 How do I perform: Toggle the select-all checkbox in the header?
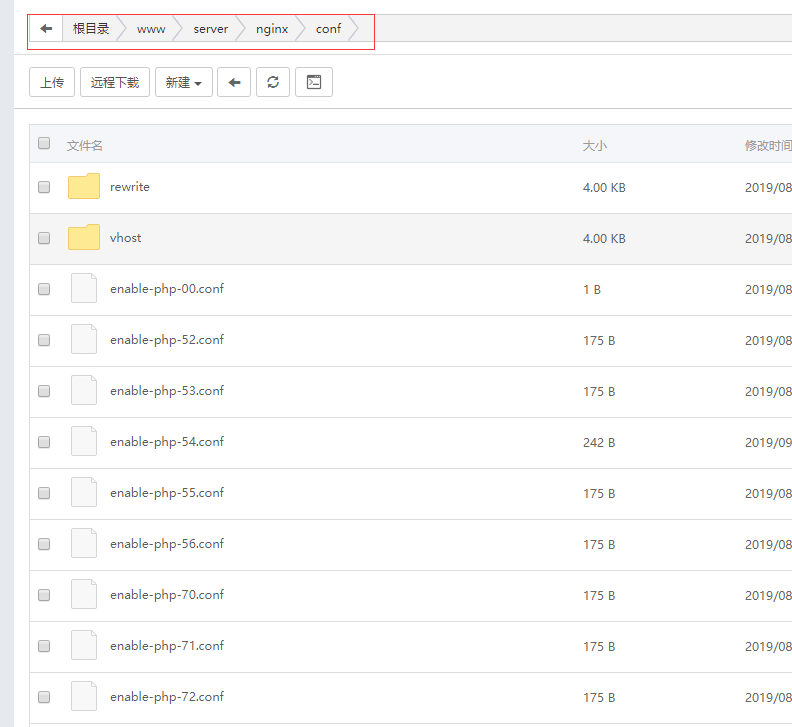[x=44, y=144]
